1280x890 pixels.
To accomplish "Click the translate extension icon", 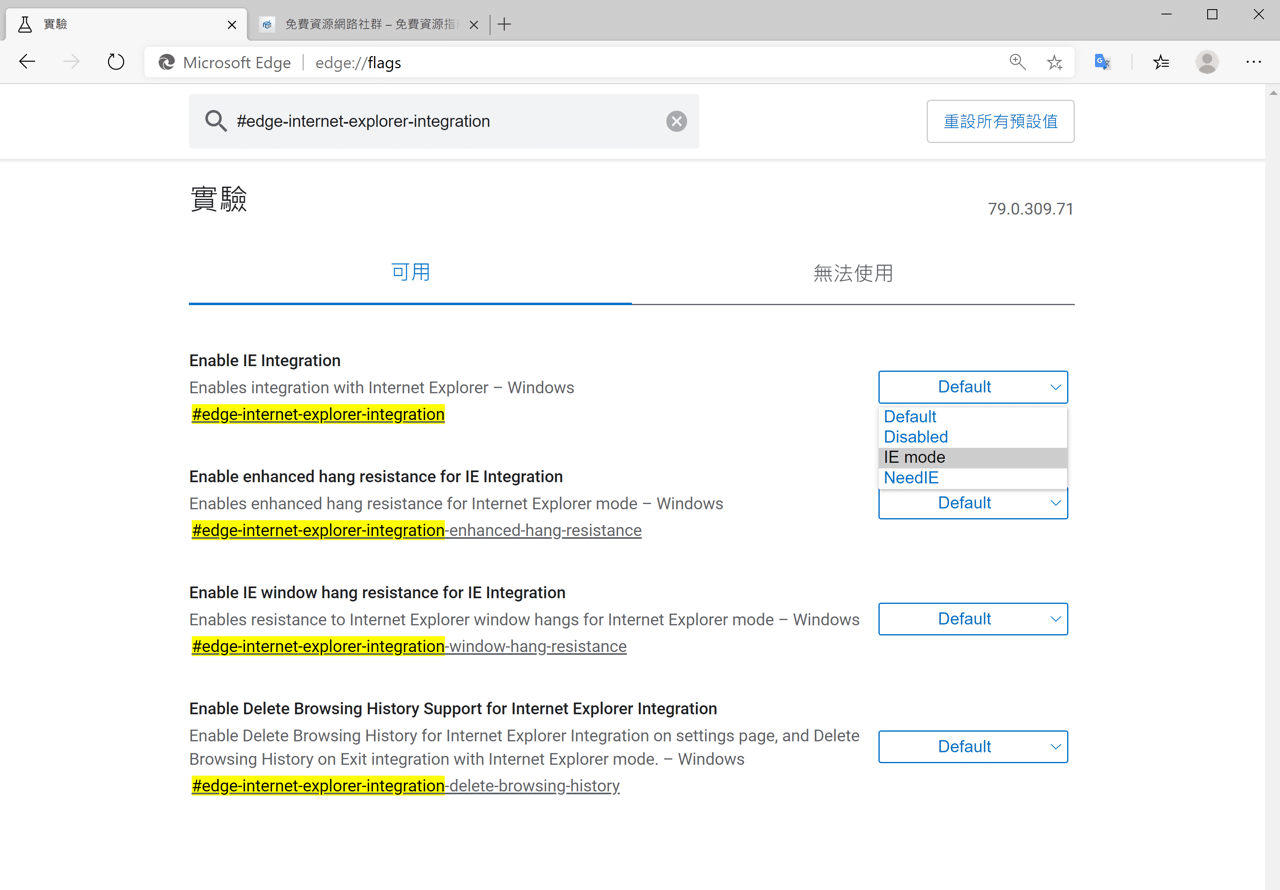I will pyautogui.click(x=1103, y=62).
